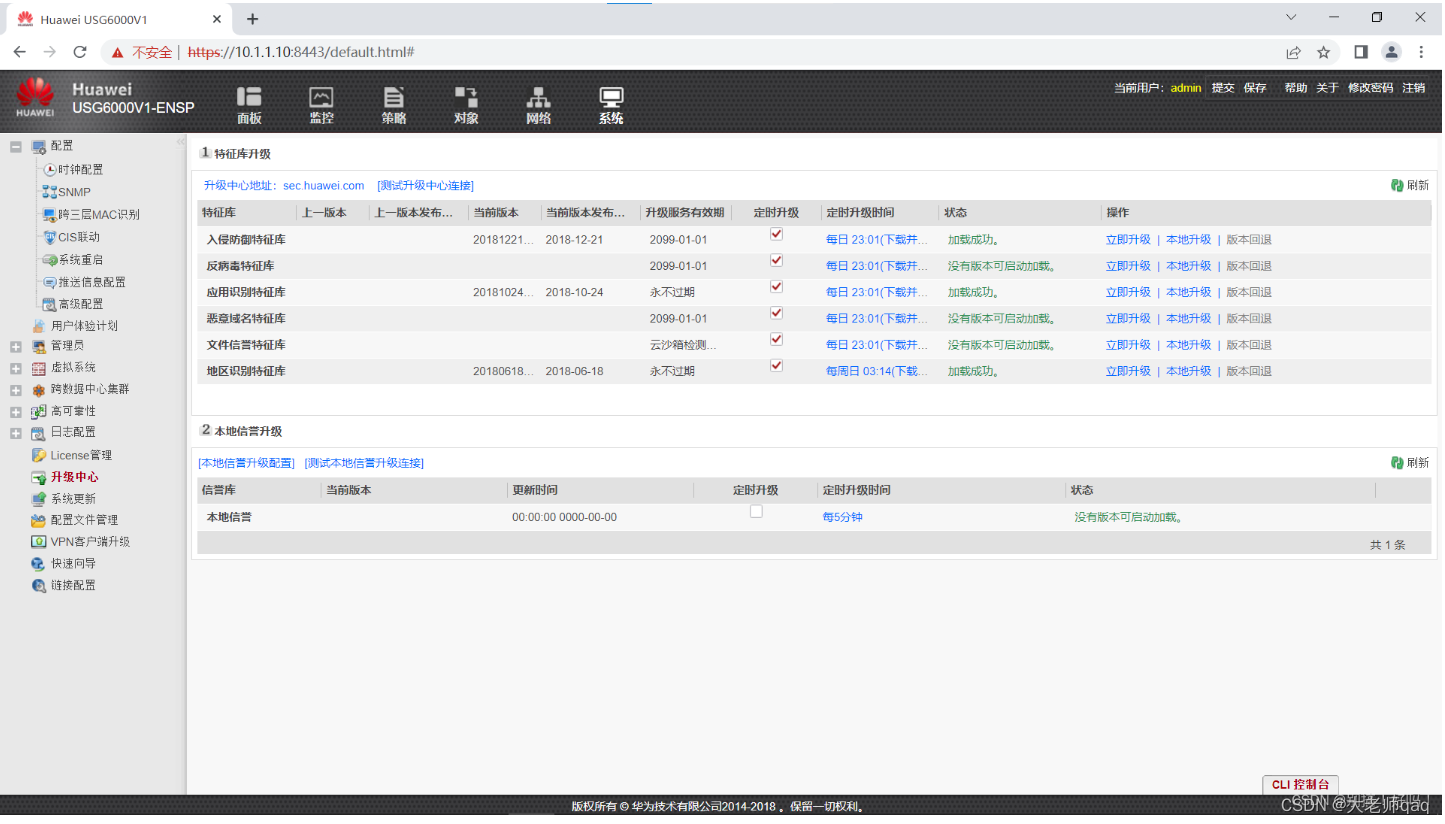Open the Chrome three-dot menu

point(1422,52)
